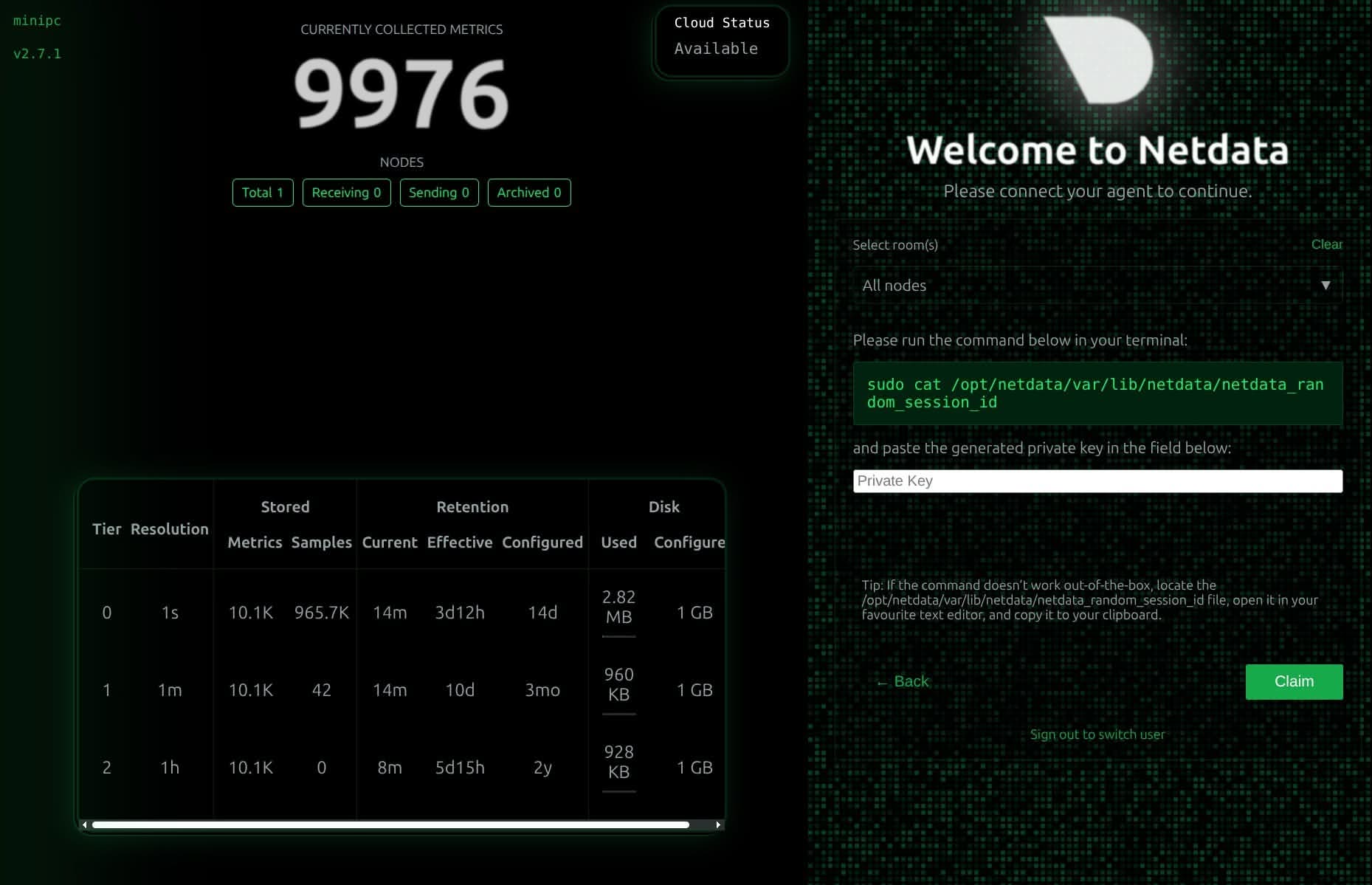
Task: Select the Total 1 nodes badge
Action: (x=263, y=193)
